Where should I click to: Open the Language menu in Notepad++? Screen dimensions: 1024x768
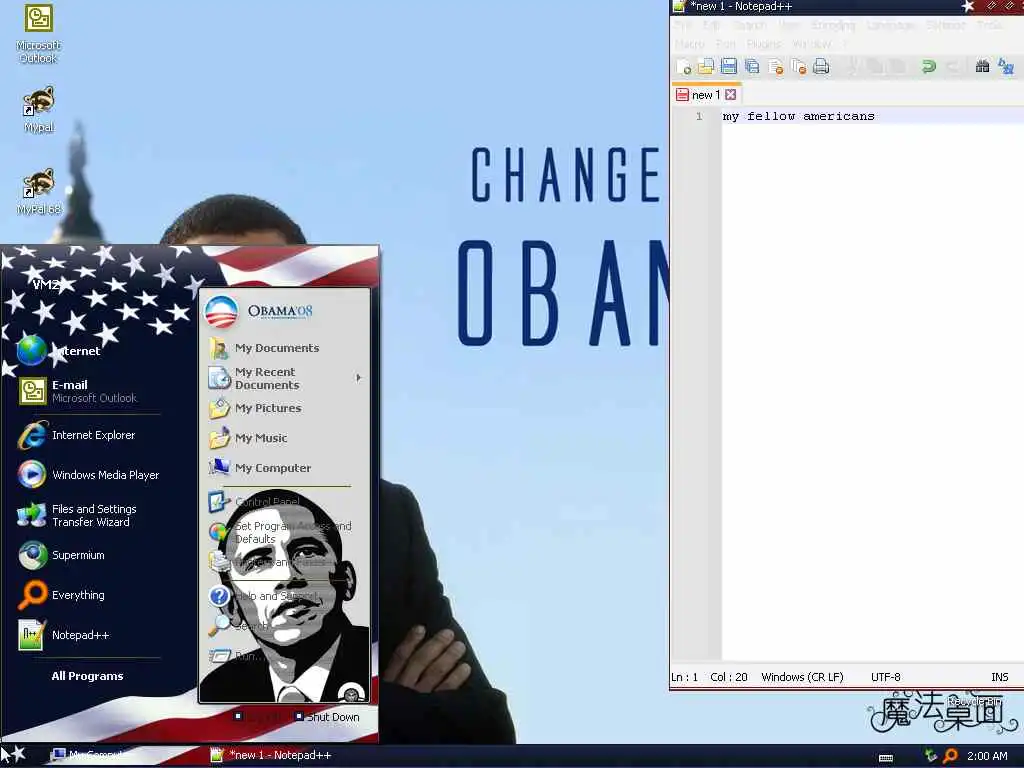(891, 25)
